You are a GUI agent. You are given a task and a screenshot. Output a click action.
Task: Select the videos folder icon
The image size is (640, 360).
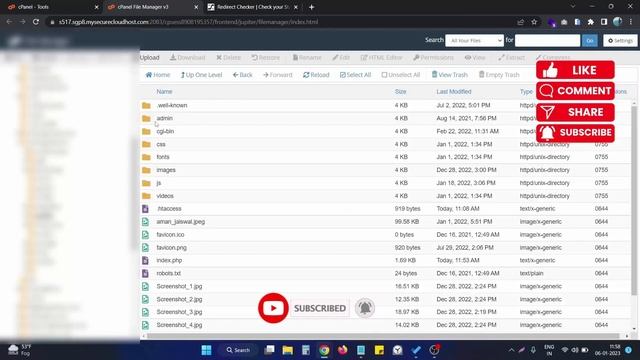(146, 196)
